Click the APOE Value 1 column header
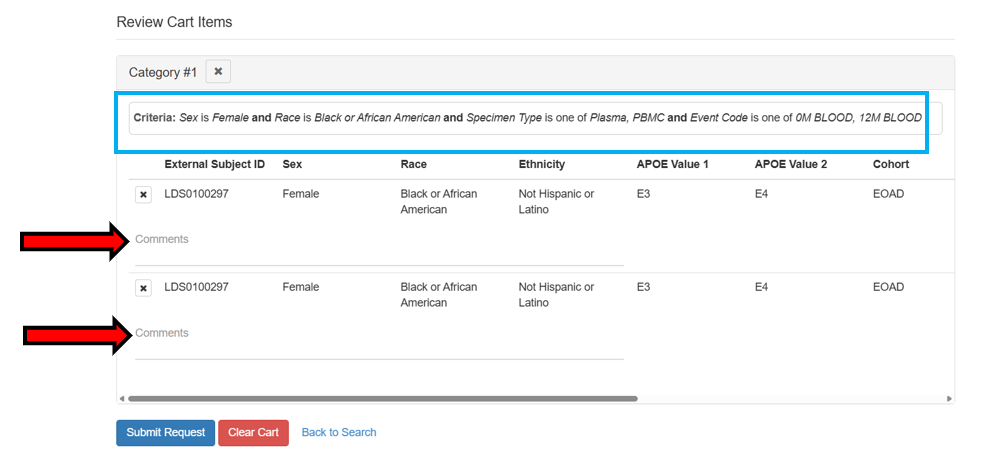 pyautogui.click(x=672, y=164)
